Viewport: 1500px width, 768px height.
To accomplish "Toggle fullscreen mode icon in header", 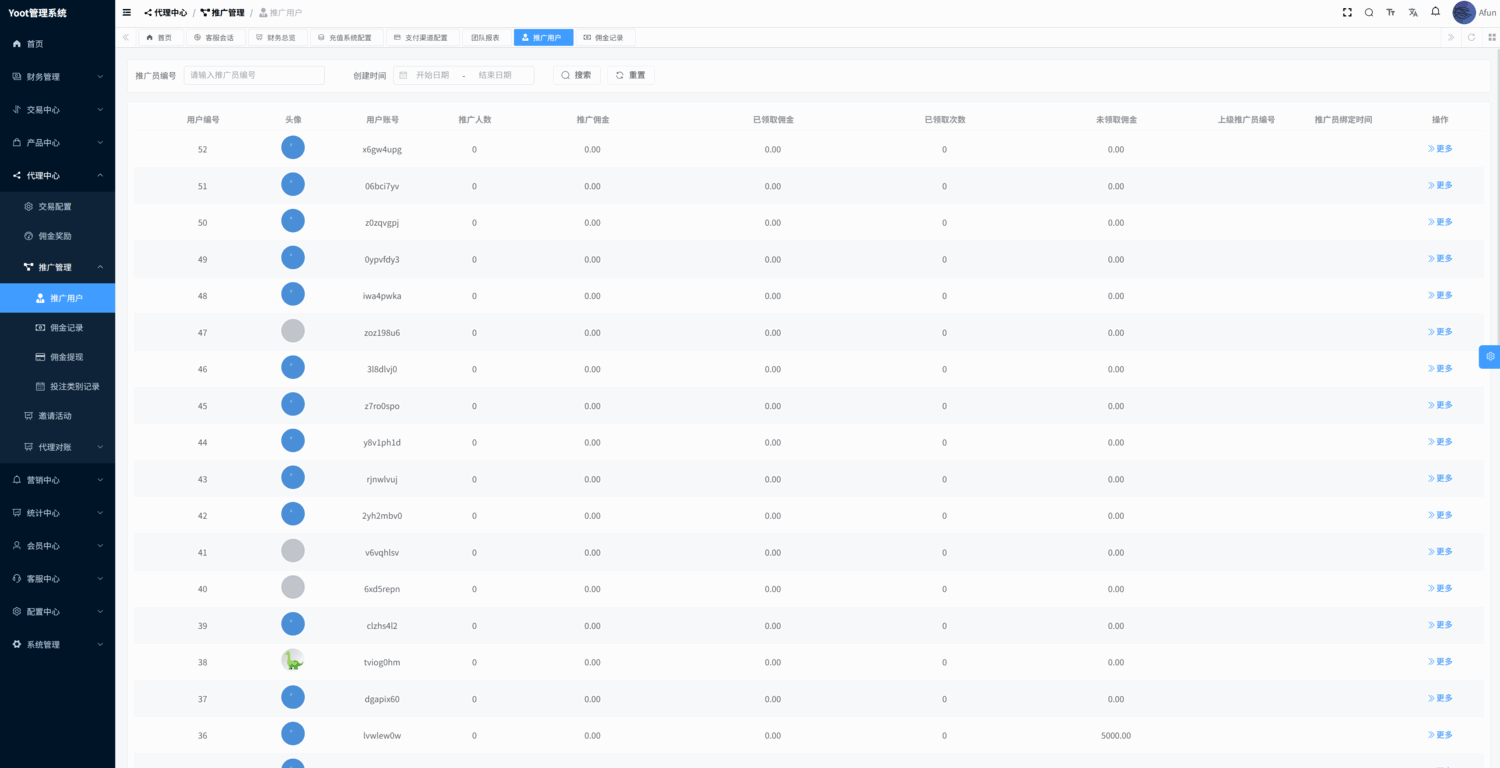I will coord(1347,12).
